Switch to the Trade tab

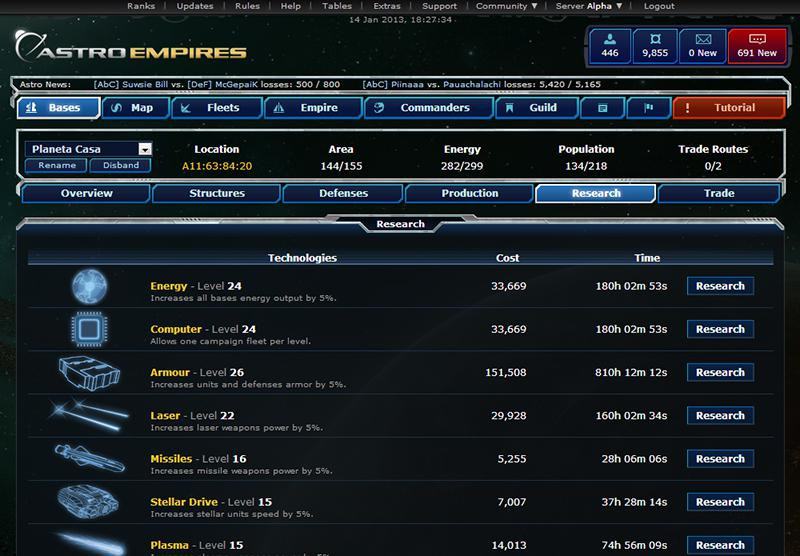click(719, 193)
